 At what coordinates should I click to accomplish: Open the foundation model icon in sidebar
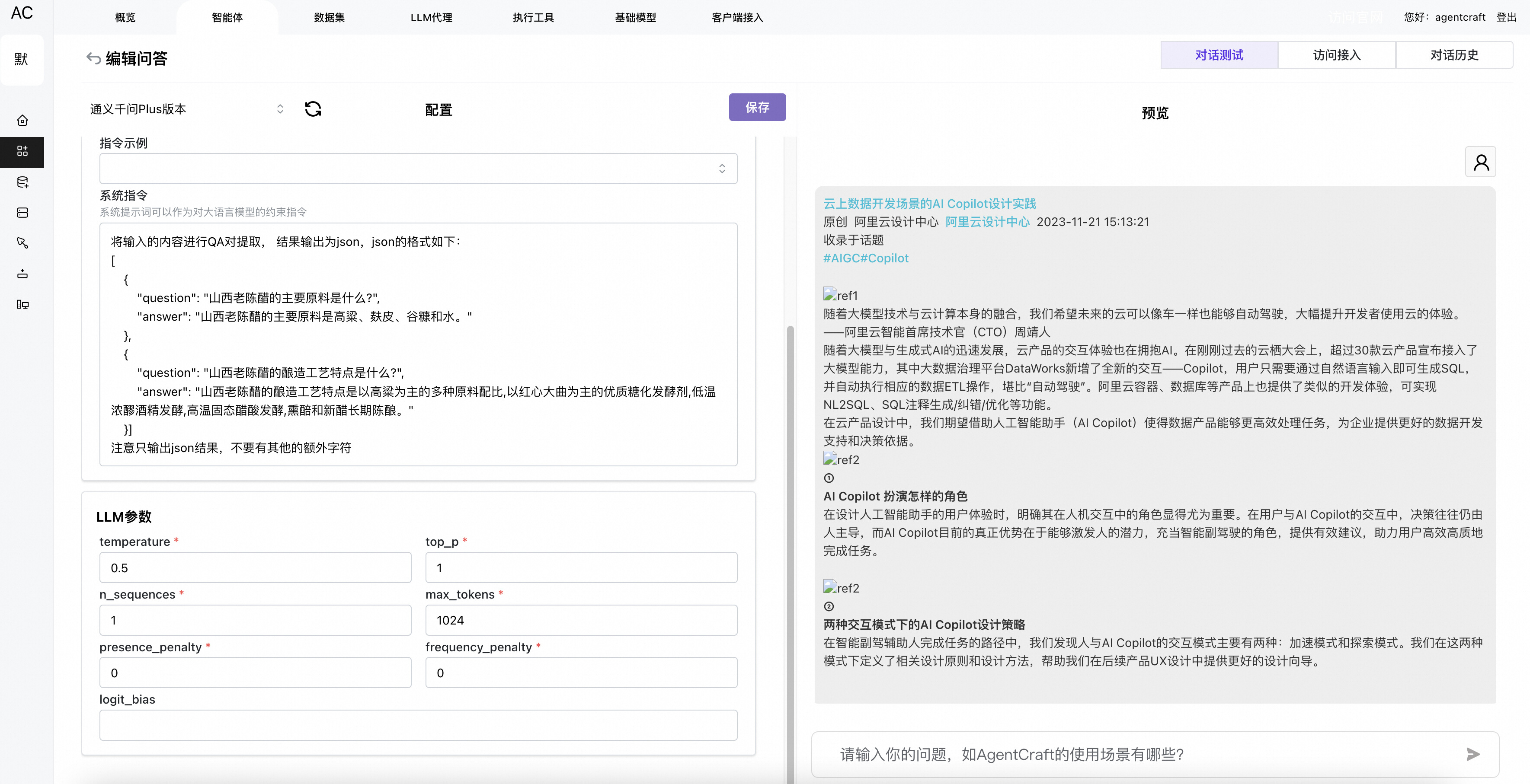click(22, 274)
